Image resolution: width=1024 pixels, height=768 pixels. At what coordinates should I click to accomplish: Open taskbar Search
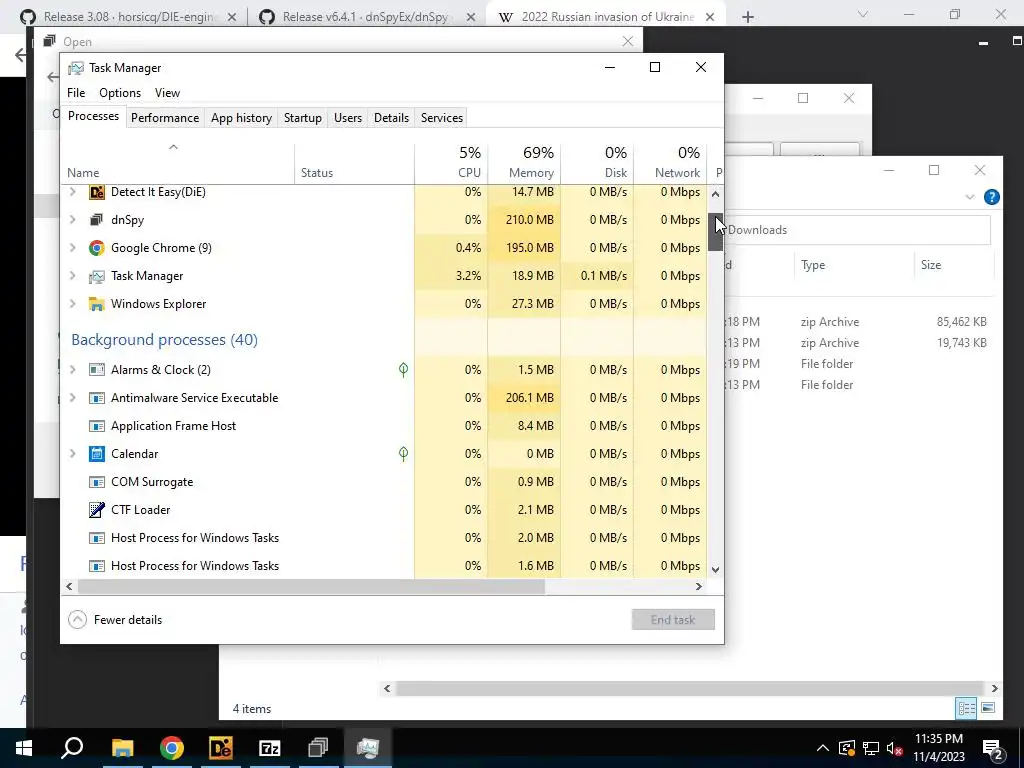point(72,748)
